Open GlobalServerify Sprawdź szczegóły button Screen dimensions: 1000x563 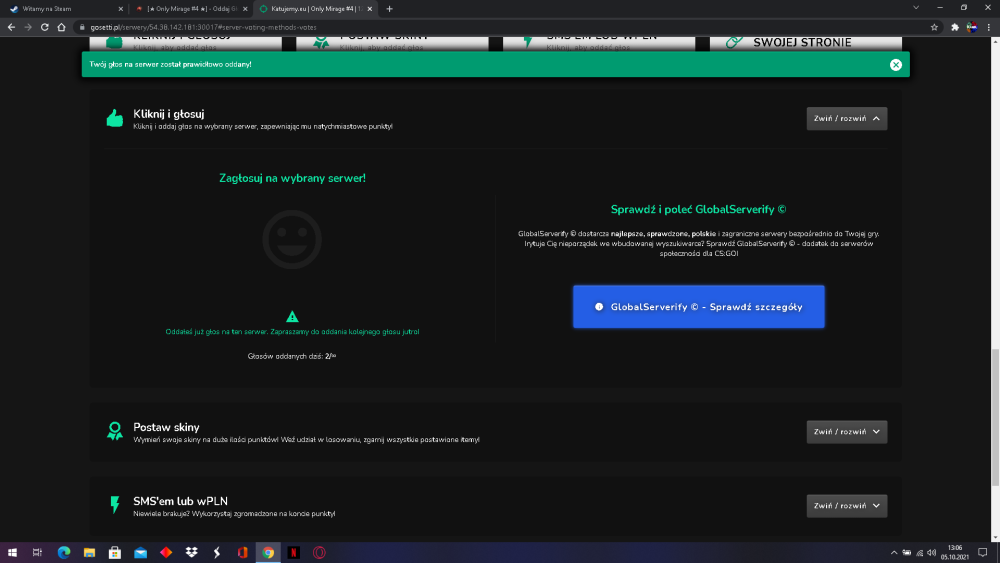pos(698,307)
